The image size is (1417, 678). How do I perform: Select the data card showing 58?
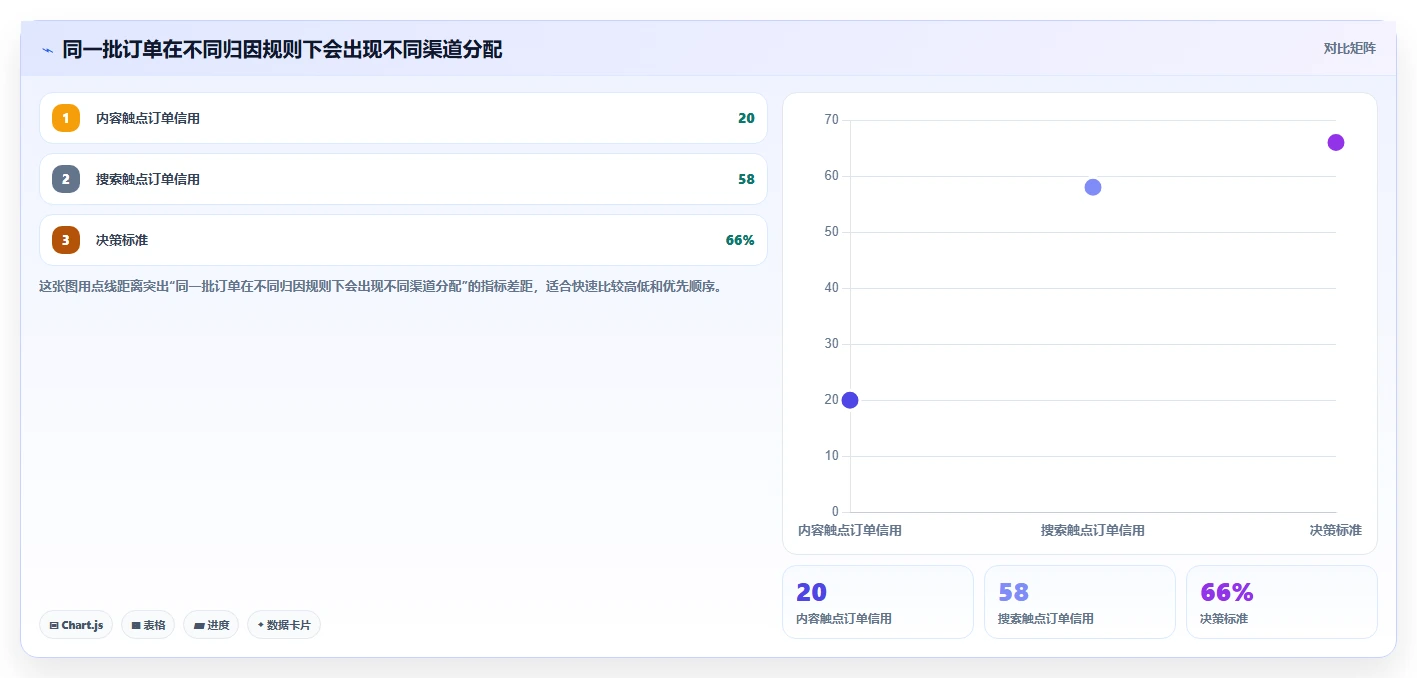click(x=1080, y=602)
